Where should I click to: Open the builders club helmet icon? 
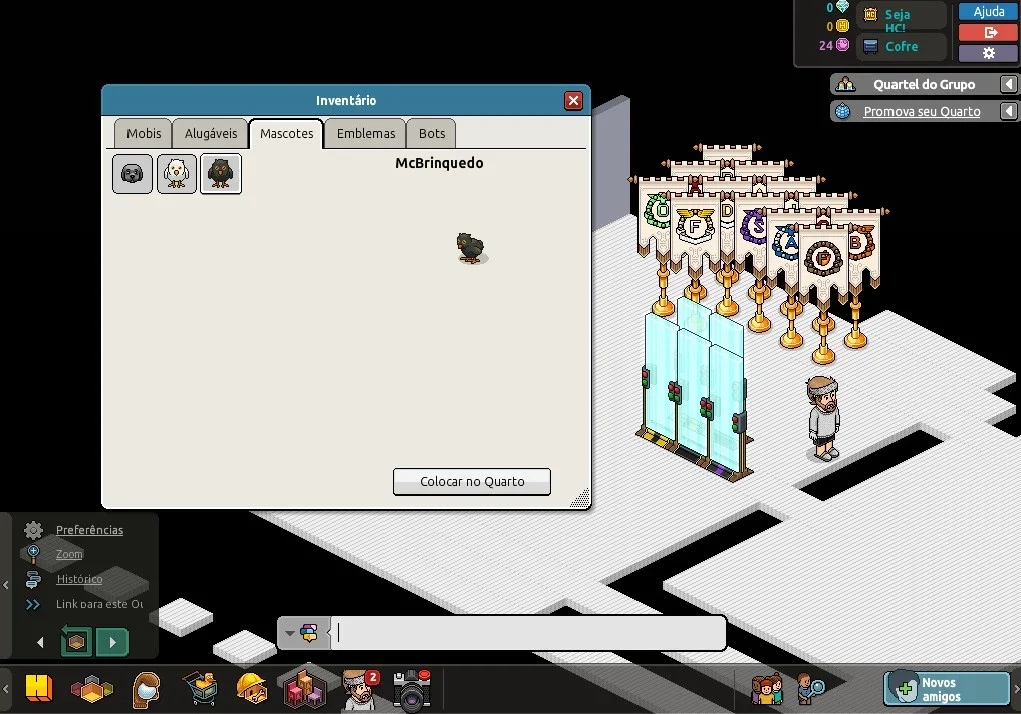(252, 689)
